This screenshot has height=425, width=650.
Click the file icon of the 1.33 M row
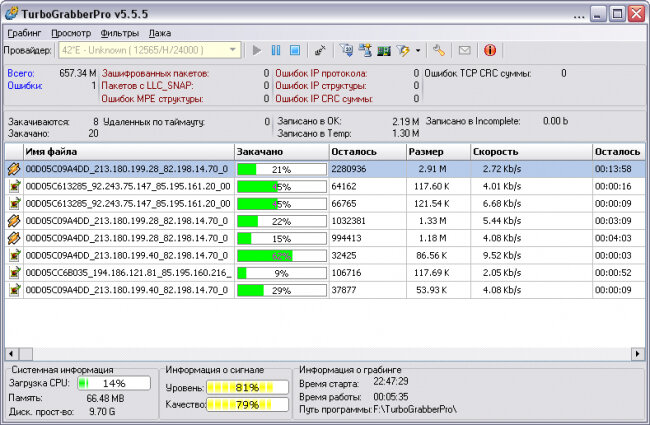point(14,221)
